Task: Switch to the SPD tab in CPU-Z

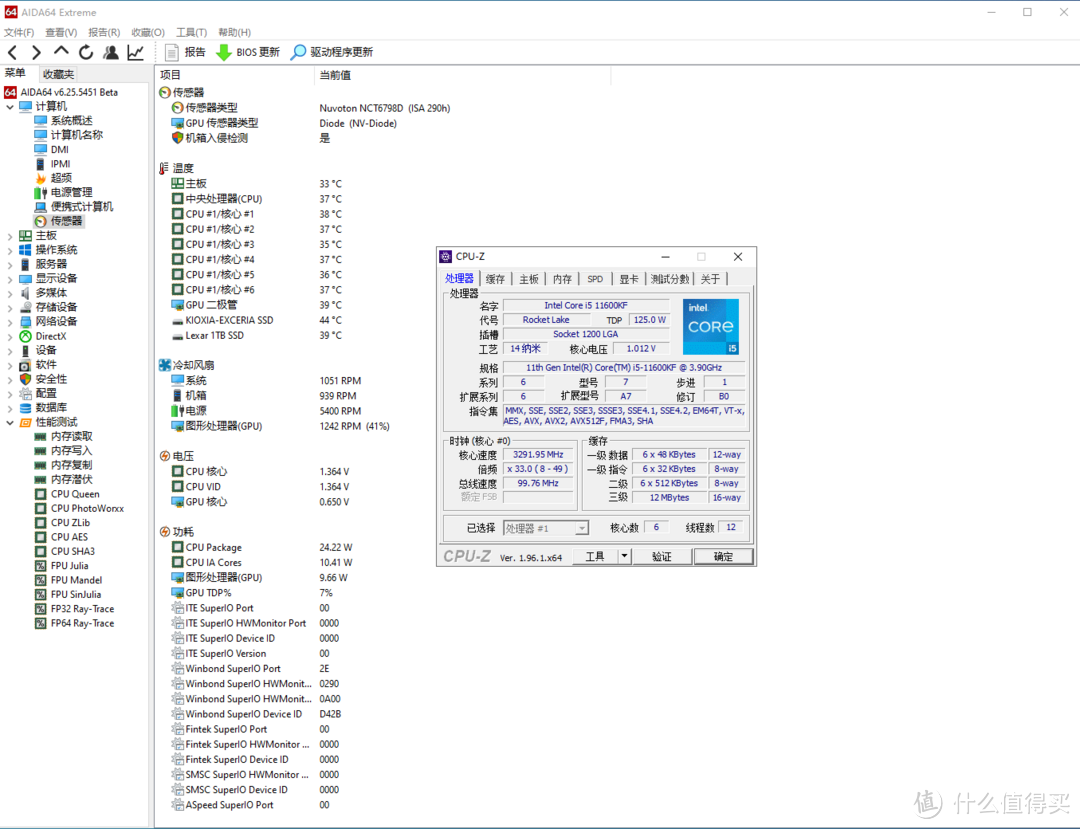Action: coord(595,279)
